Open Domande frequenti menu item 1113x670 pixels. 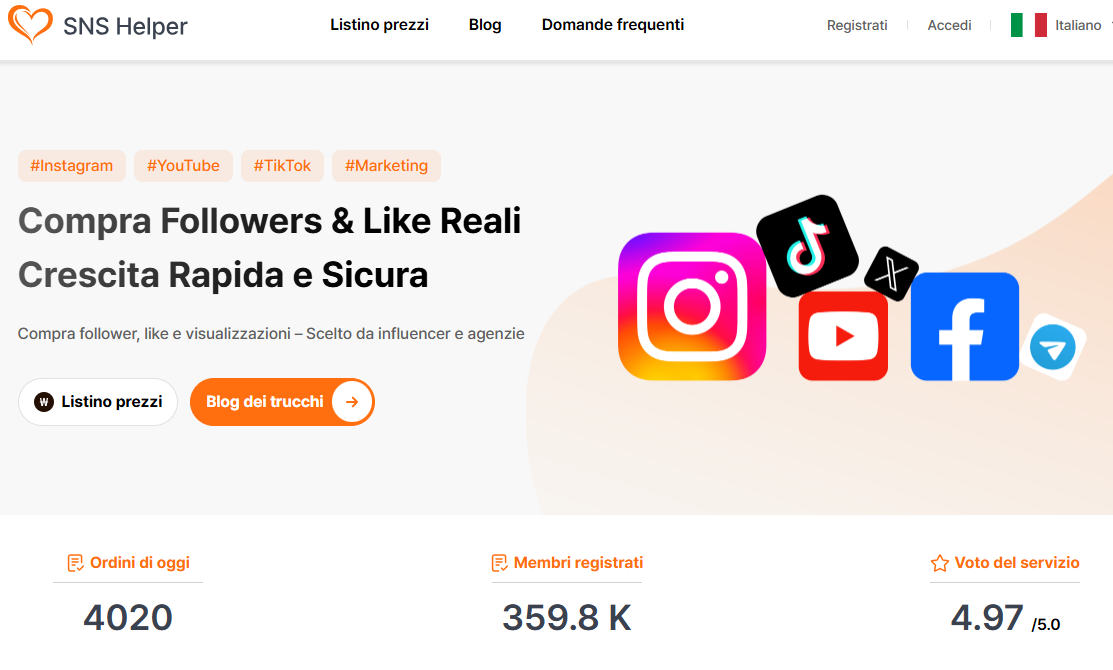point(613,25)
